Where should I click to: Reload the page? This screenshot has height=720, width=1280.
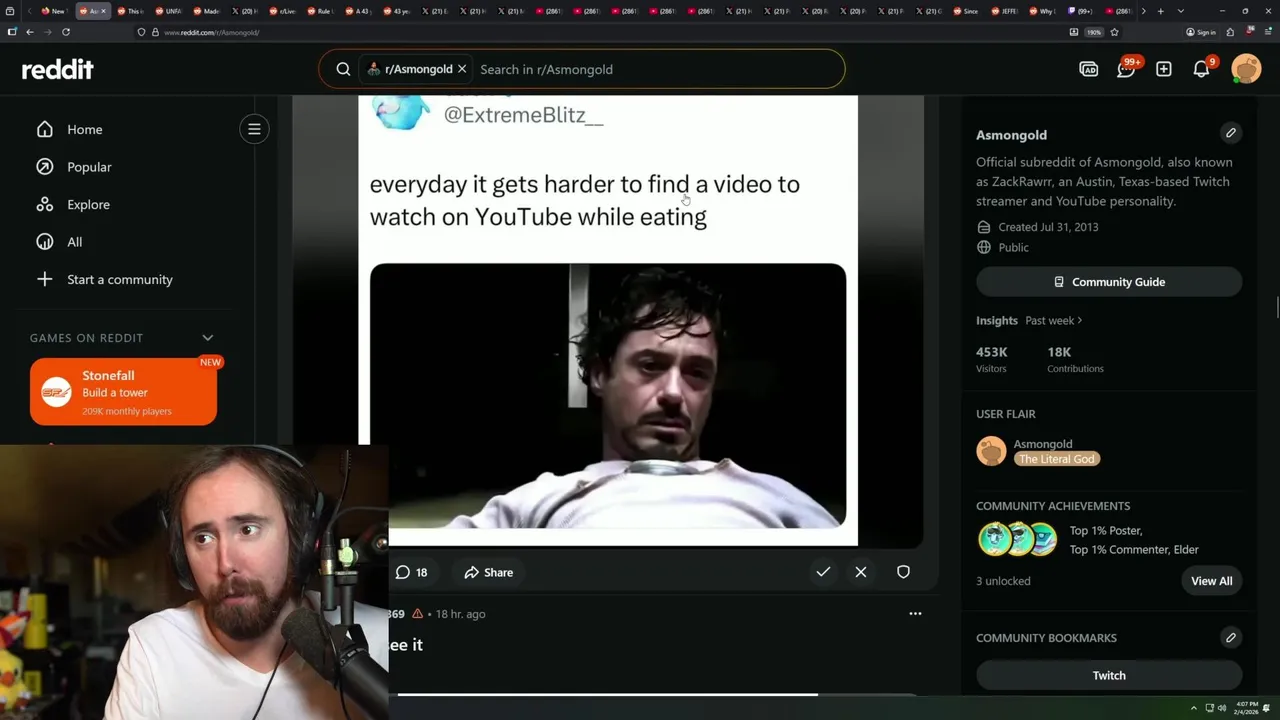point(66,32)
